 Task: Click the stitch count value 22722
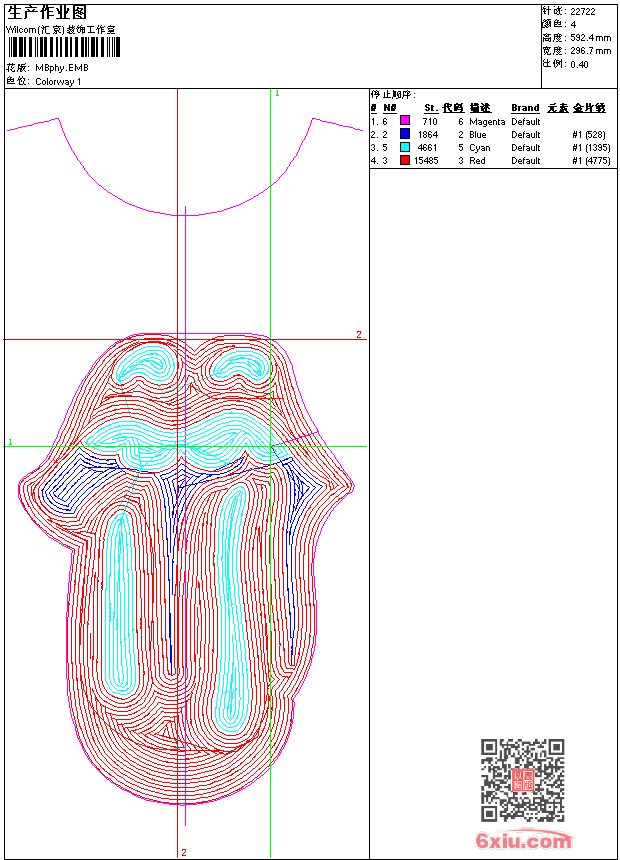pyautogui.click(x=583, y=11)
